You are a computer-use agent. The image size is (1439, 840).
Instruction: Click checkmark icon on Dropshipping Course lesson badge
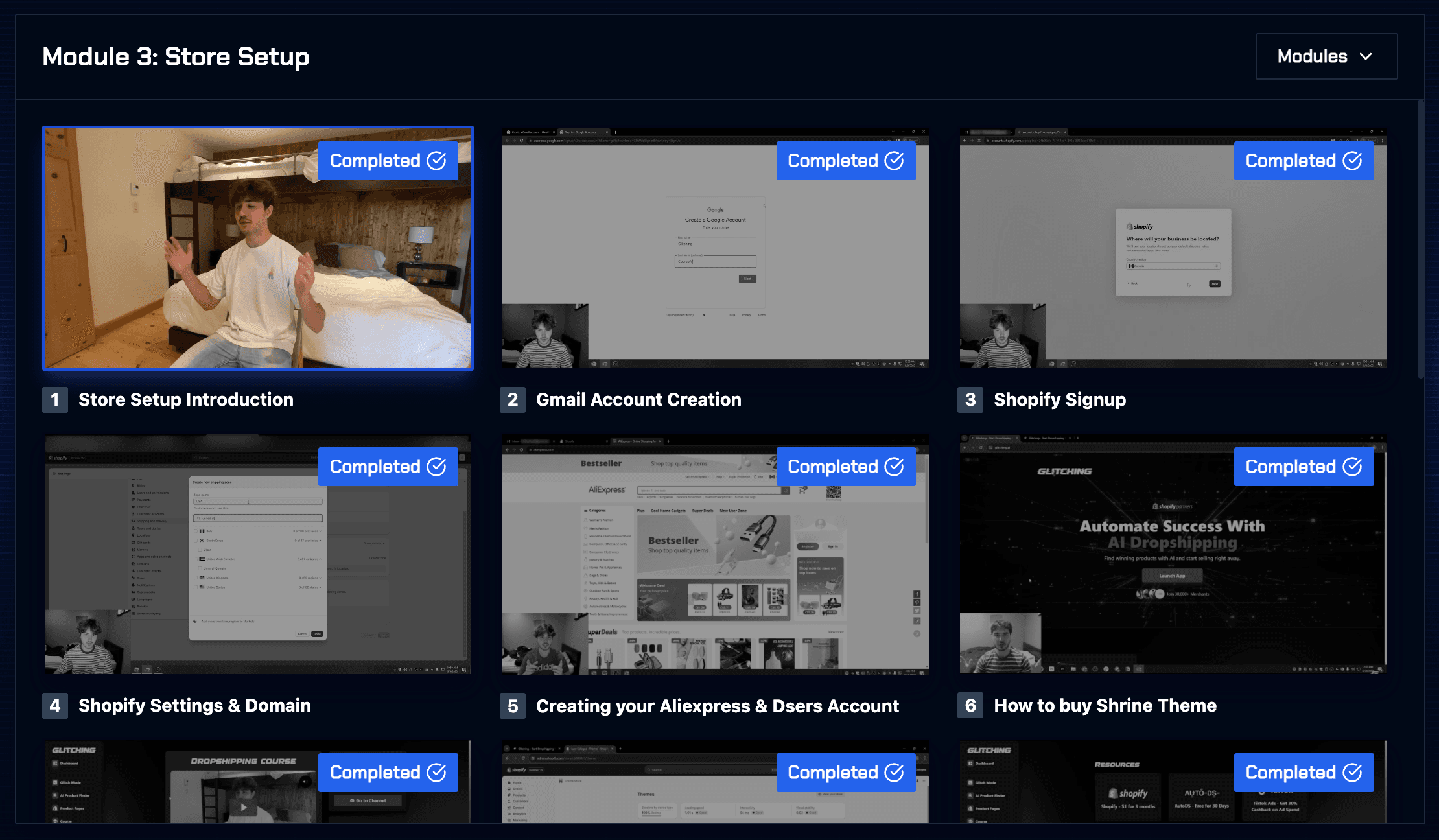(x=437, y=773)
